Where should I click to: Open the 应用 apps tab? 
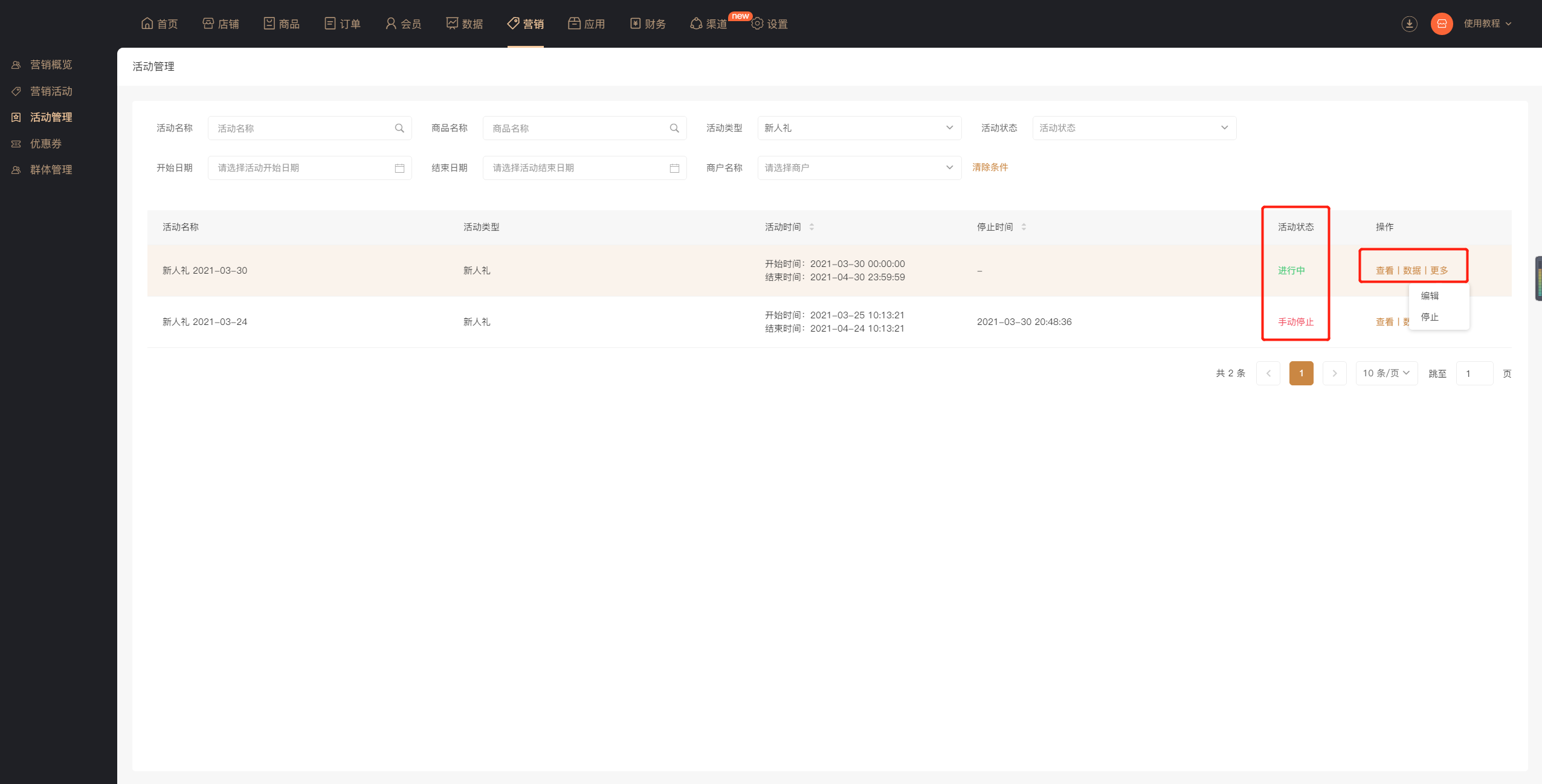(587, 24)
